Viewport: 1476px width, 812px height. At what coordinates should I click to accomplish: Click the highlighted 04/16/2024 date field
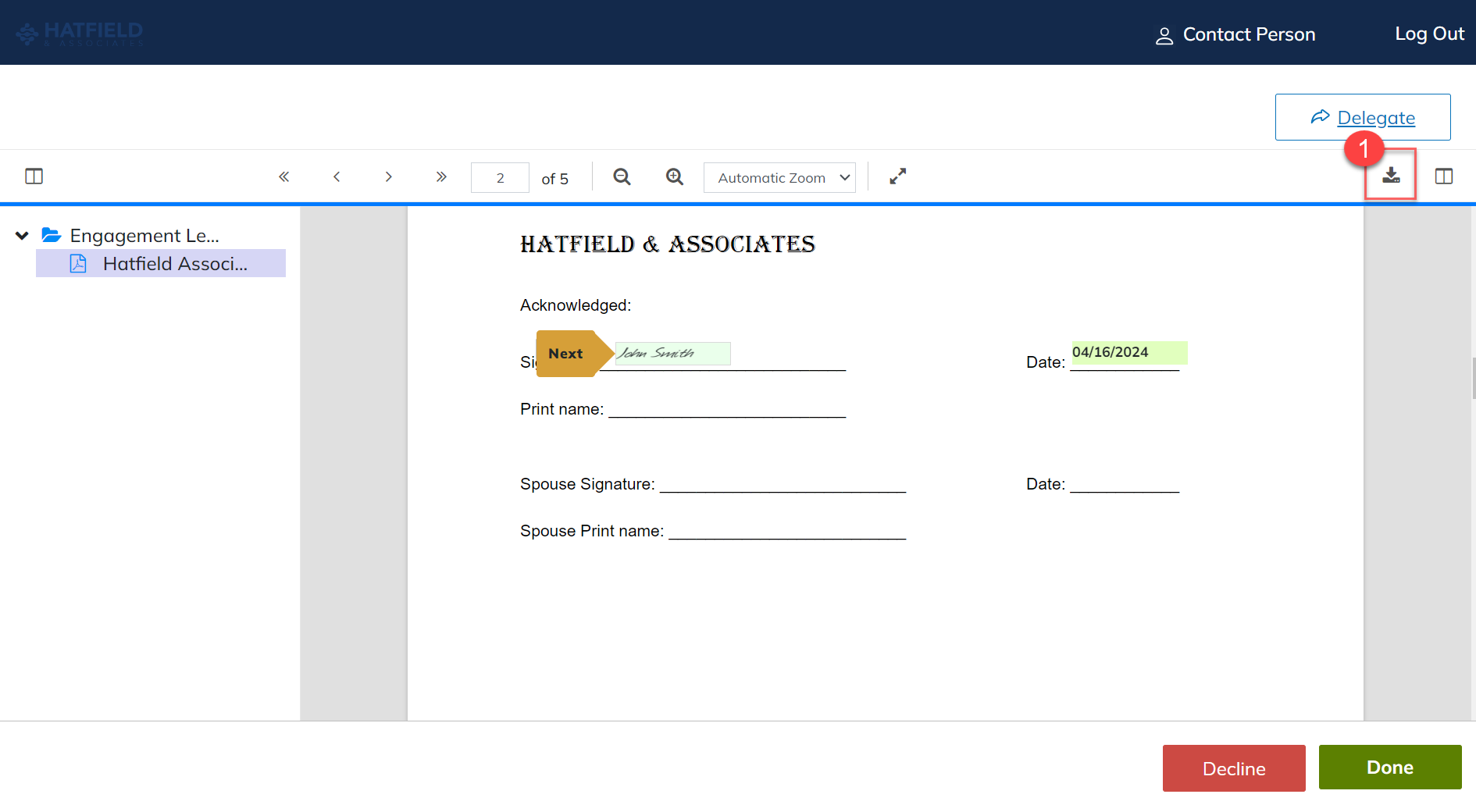(1128, 353)
